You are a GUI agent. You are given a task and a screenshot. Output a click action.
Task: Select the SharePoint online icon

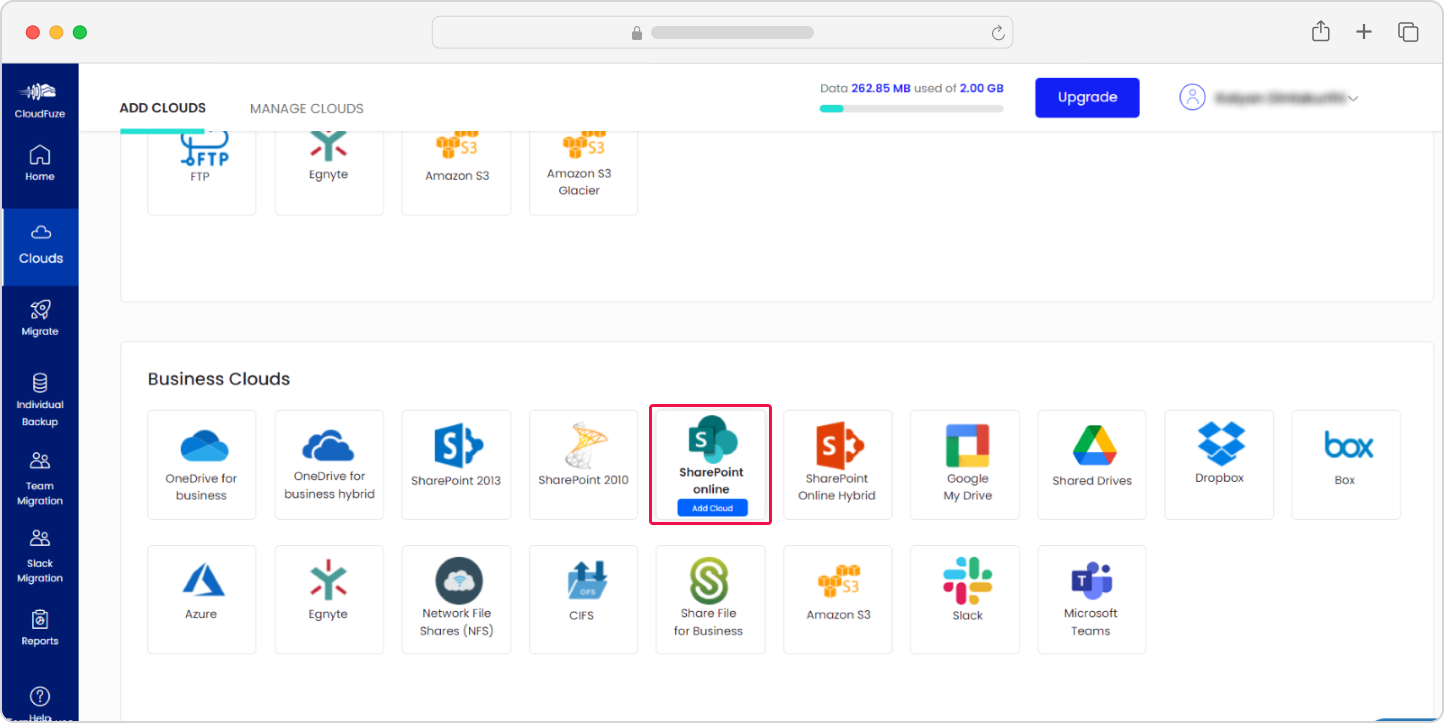712,440
